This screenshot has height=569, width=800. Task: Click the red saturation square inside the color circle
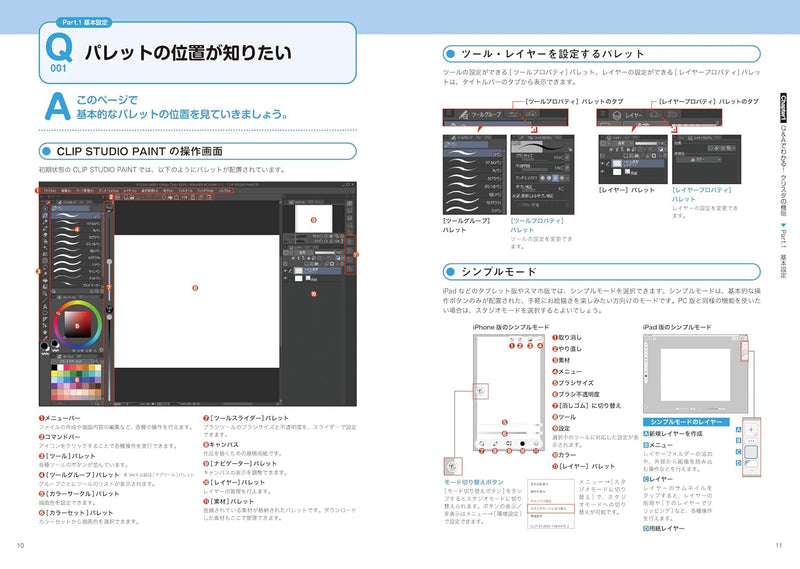pyautogui.click(x=78, y=325)
